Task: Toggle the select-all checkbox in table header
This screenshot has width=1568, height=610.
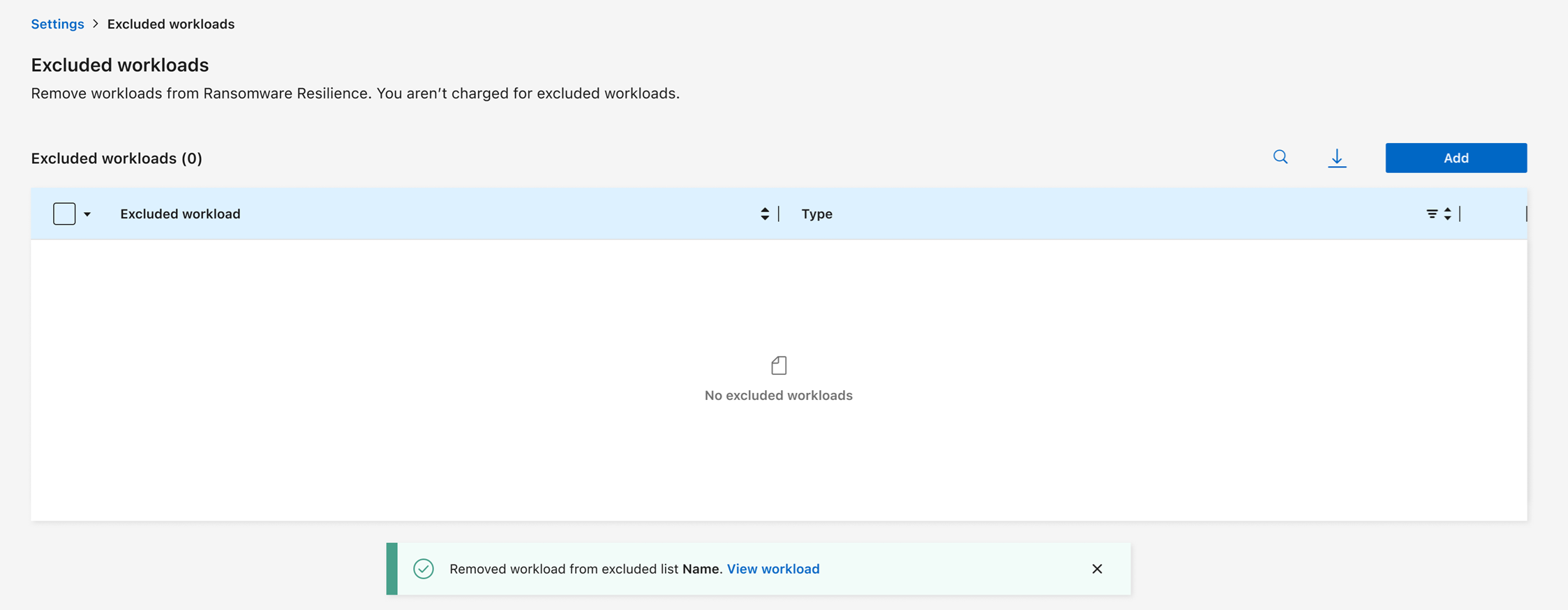Action: click(x=64, y=214)
